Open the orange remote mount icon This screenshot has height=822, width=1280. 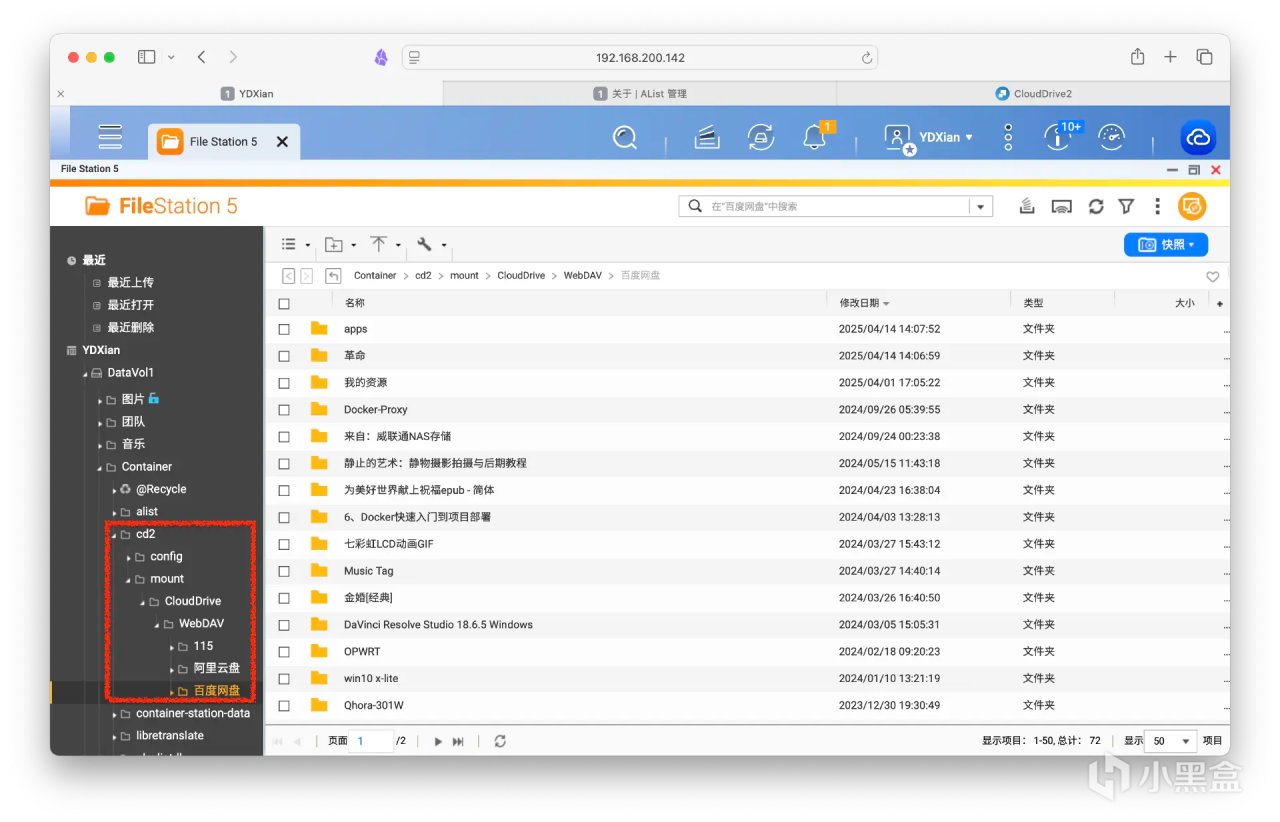click(x=1192, y=206)
